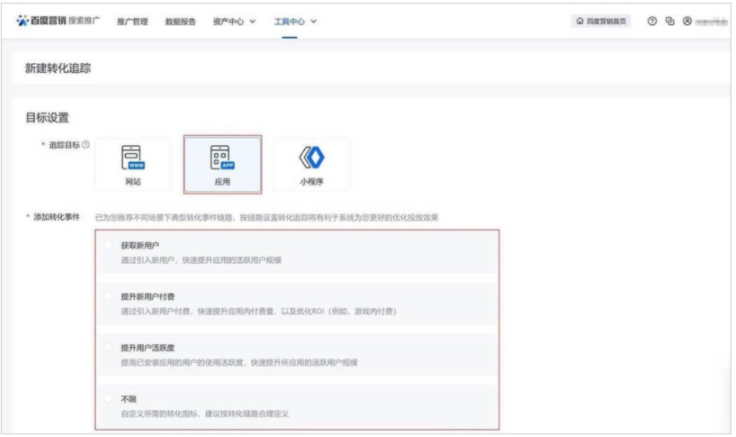Open the 资产中心 menu

tap(228, 22)
